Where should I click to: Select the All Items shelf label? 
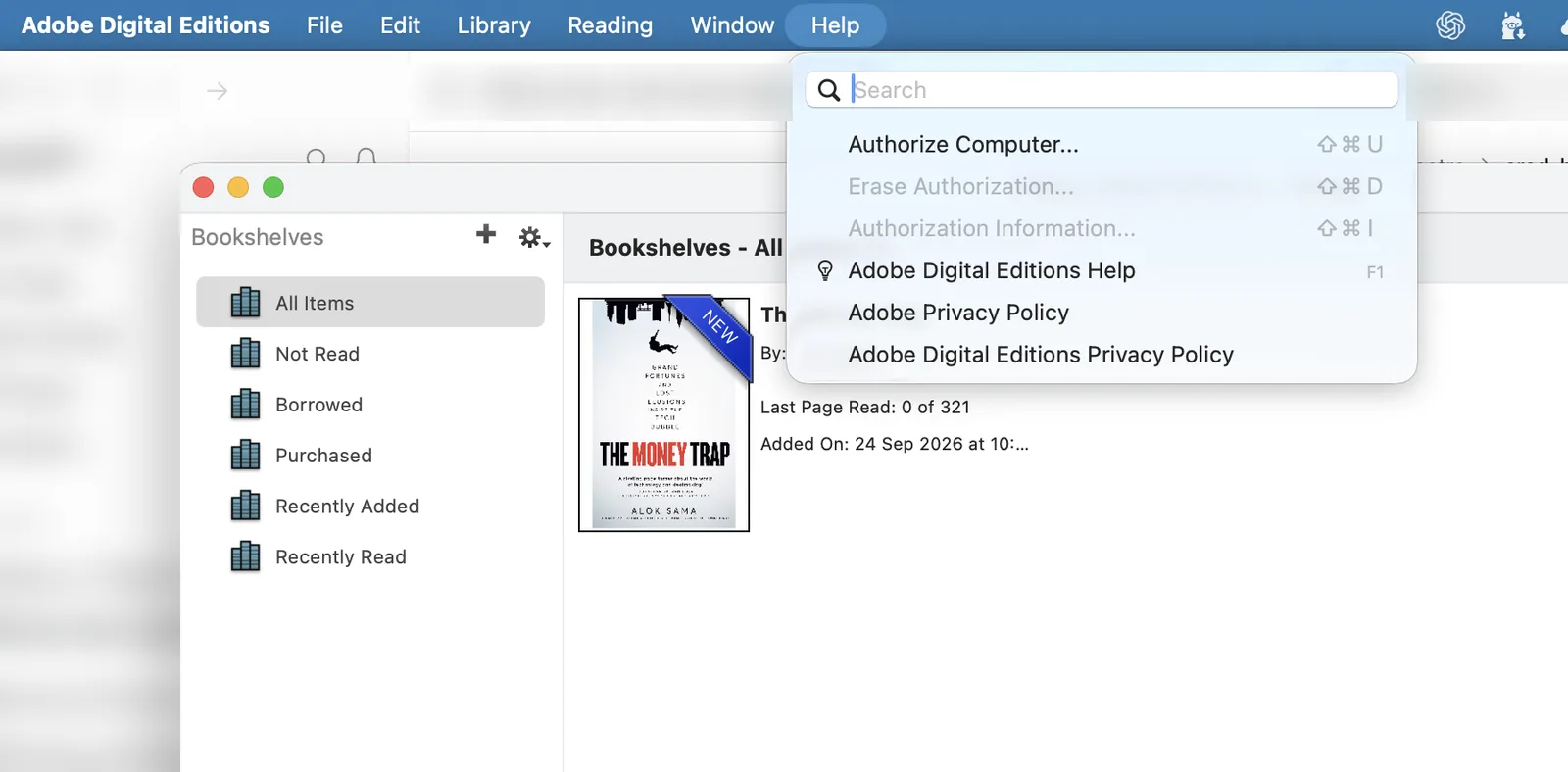coord(315,303)
